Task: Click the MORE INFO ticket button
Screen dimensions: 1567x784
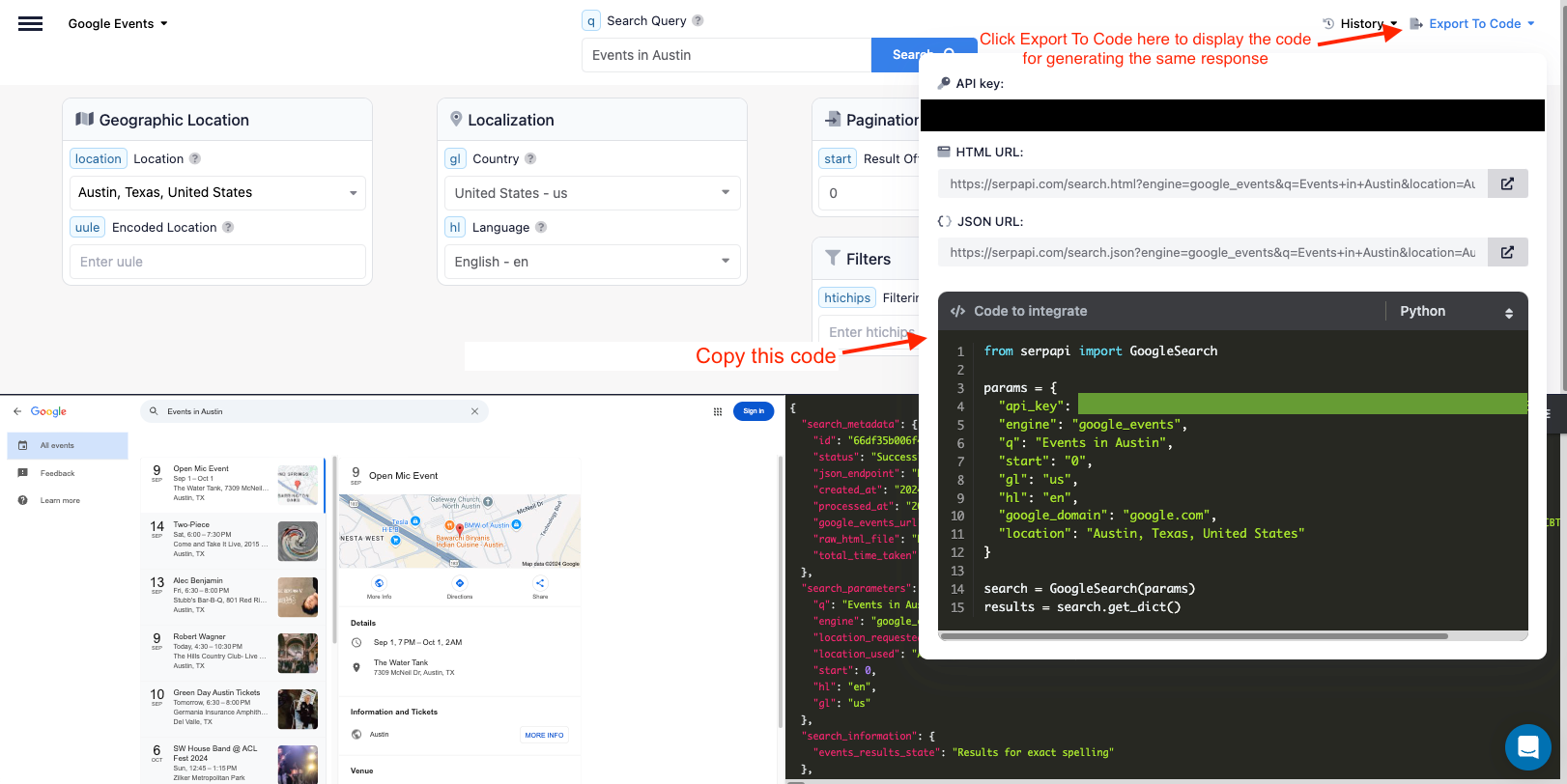Action: pyautogui.click(x=544, y=735)
